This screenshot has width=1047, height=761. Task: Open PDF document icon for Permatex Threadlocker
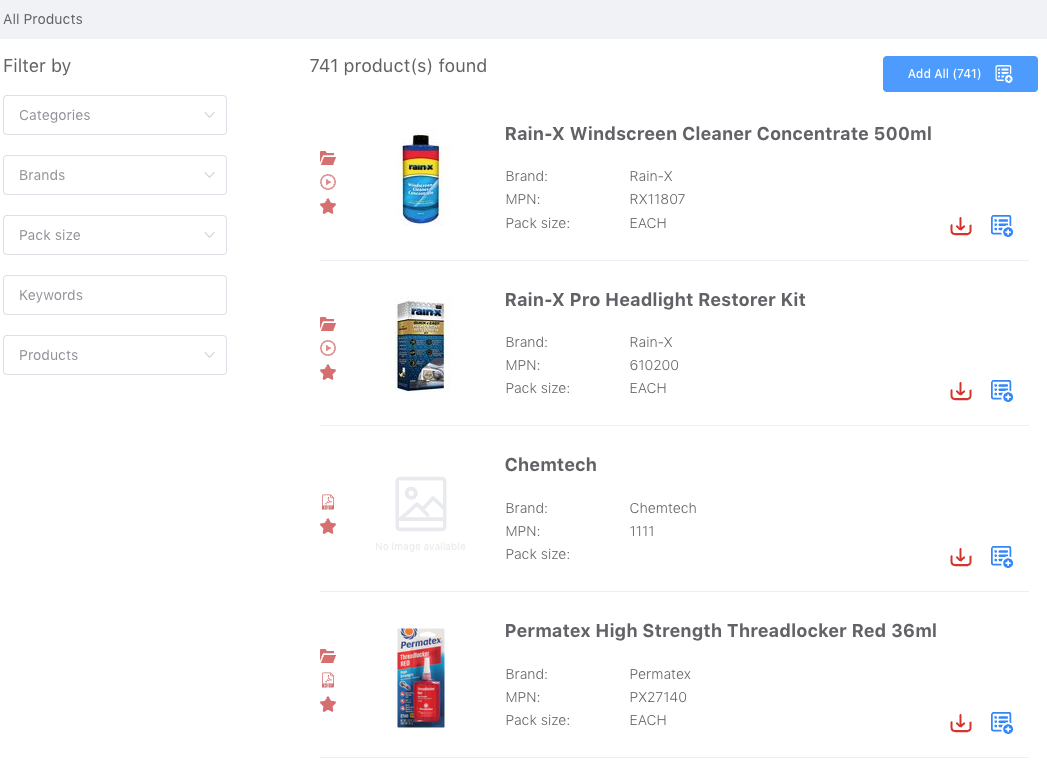click(328, 680)
